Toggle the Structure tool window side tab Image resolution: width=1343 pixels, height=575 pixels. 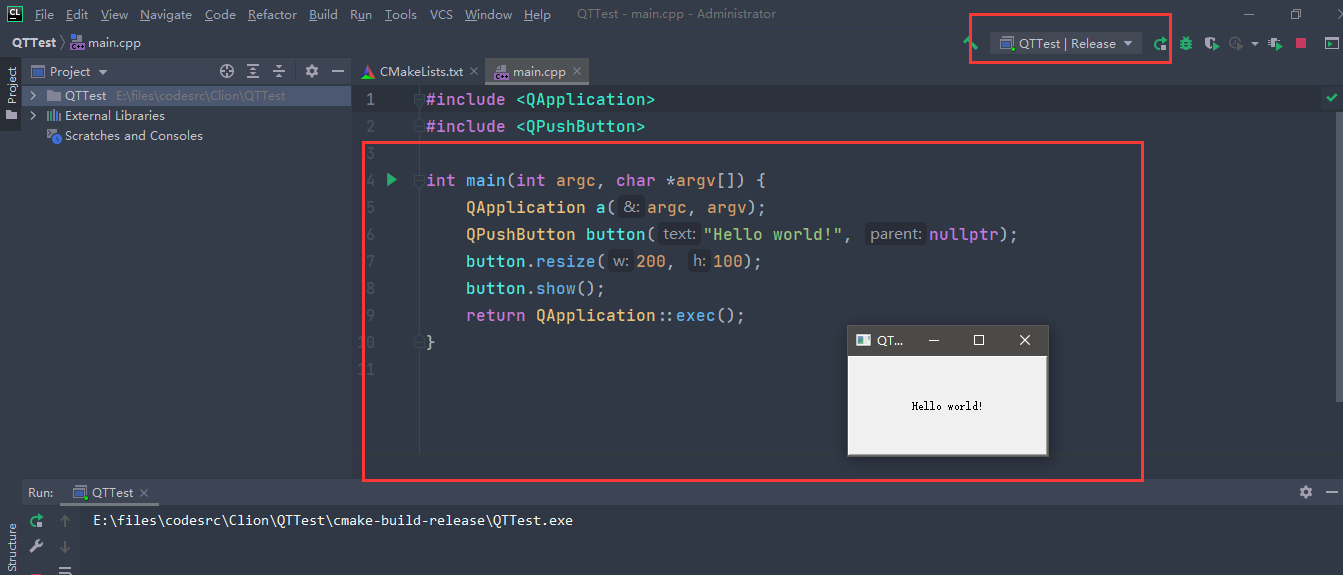[12, 547]
